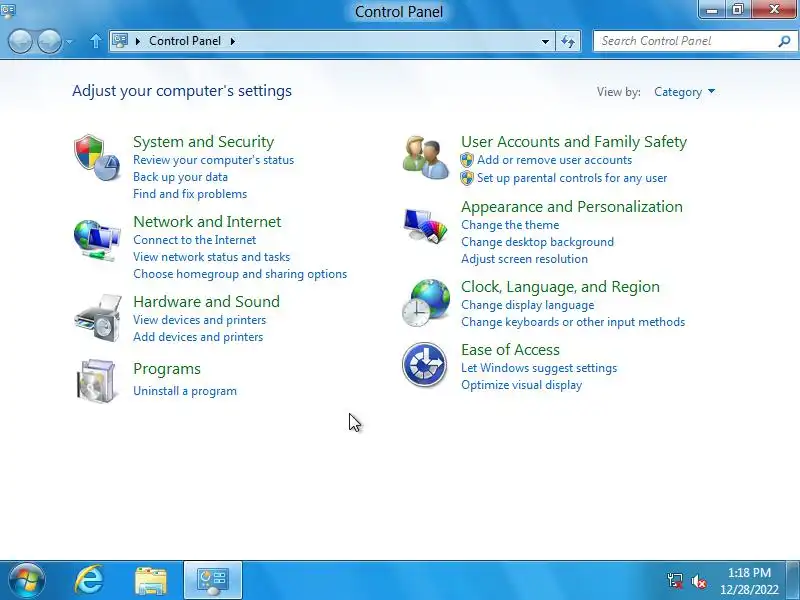Click Choose homegroup and sharing options
The image size is (800, 600).
point(240,274)
